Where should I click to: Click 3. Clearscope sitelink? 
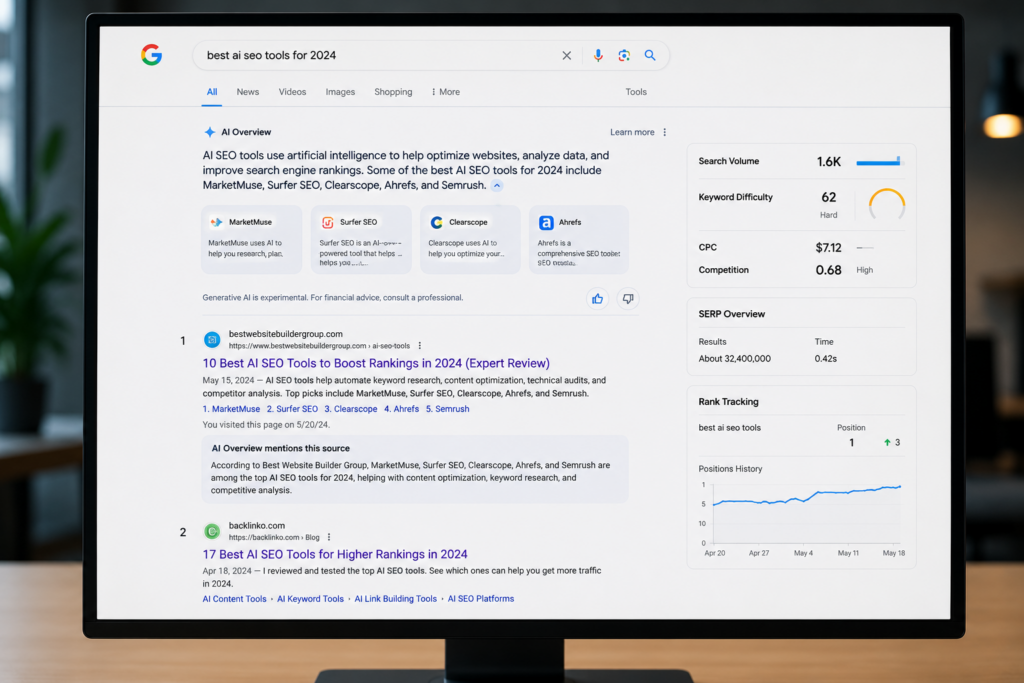tap(351, 409)
